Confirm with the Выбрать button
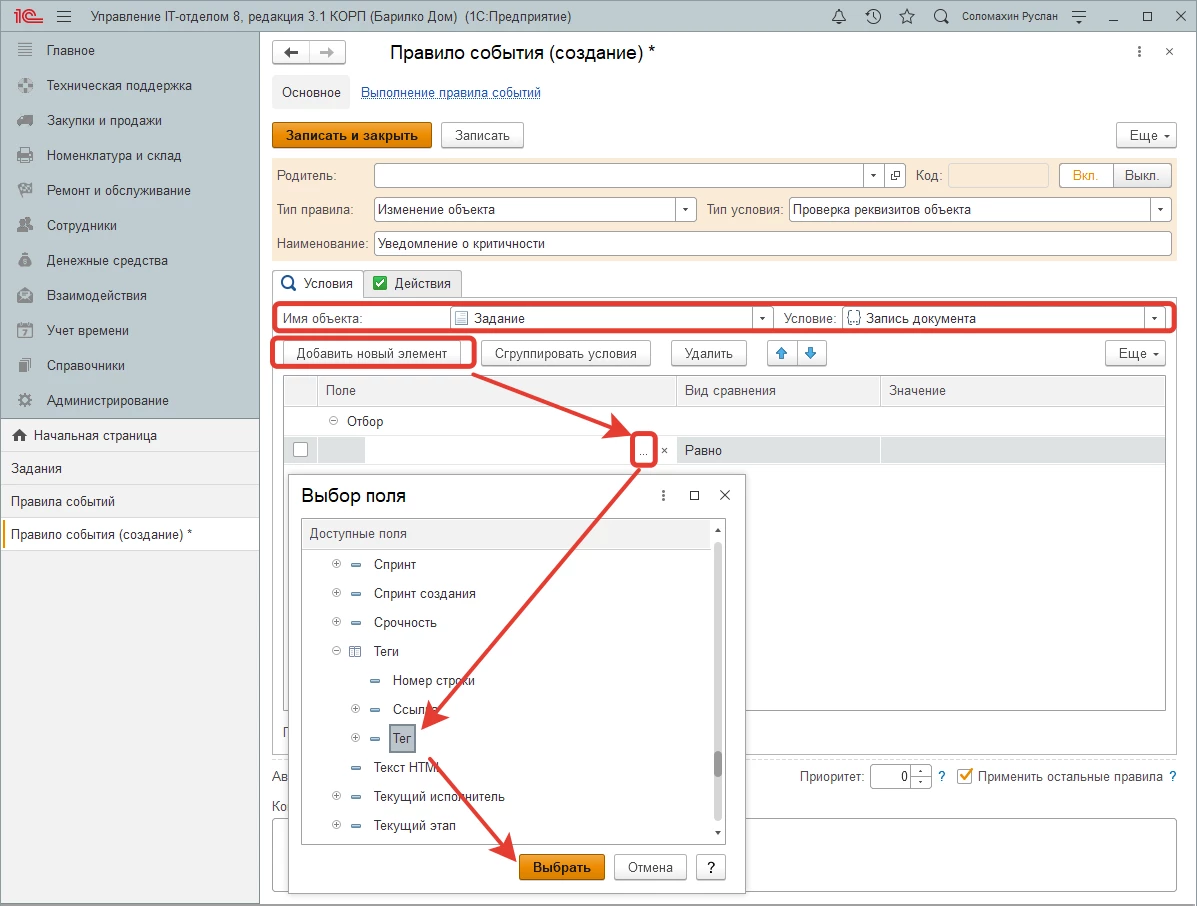 coord(562,867)
